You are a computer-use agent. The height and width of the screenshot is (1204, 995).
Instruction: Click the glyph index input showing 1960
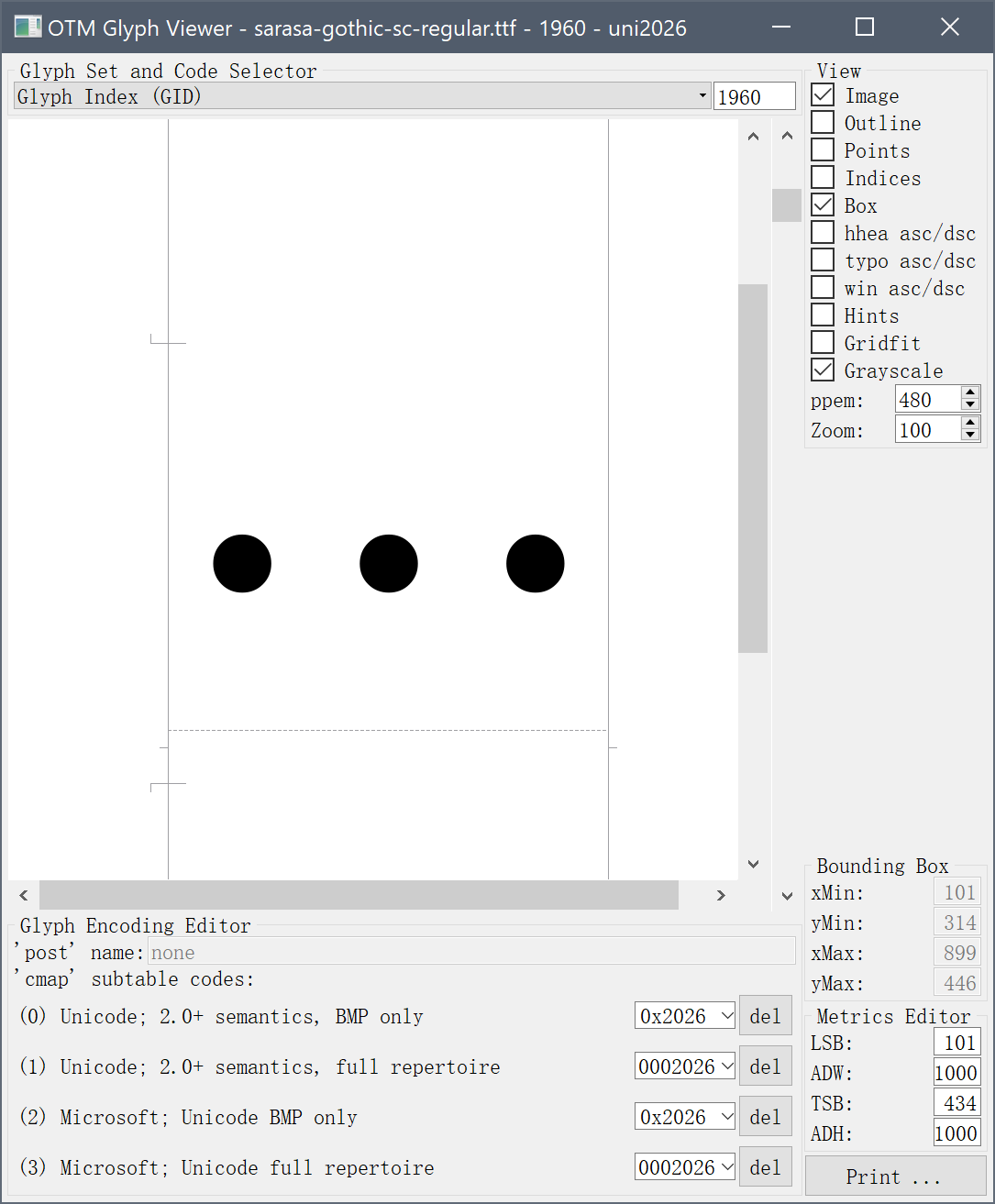click(x=755, y=96)
